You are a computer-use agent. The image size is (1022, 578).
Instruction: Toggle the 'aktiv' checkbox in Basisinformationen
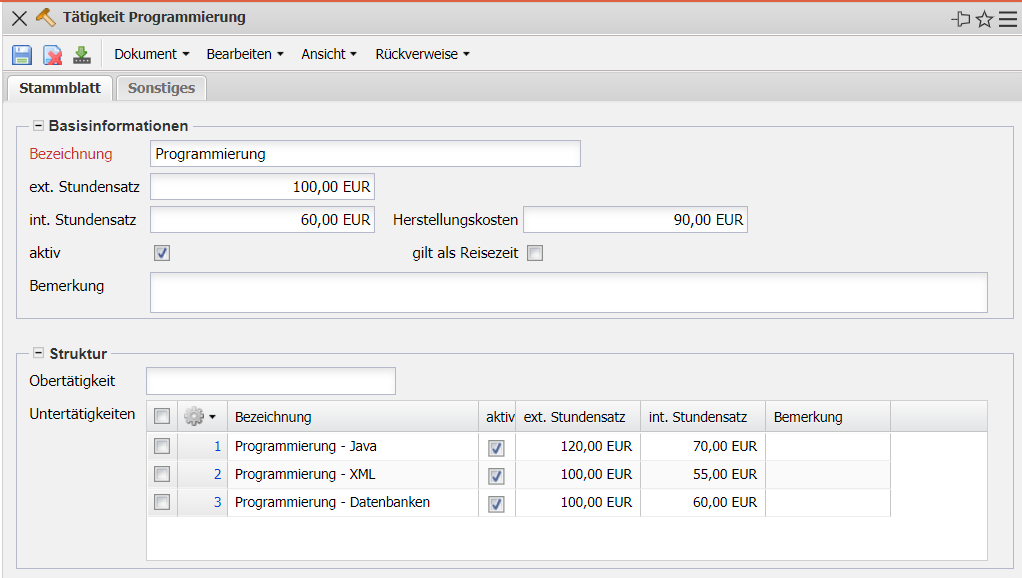coord(162,254)
